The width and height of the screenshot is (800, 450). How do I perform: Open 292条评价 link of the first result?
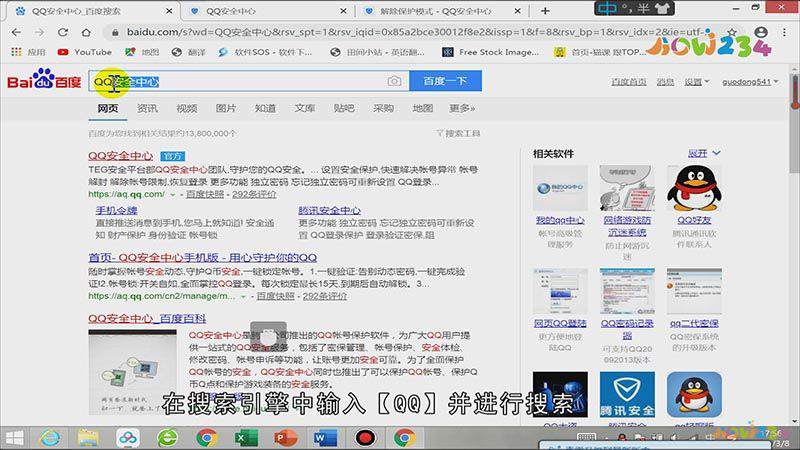point(254,194)
